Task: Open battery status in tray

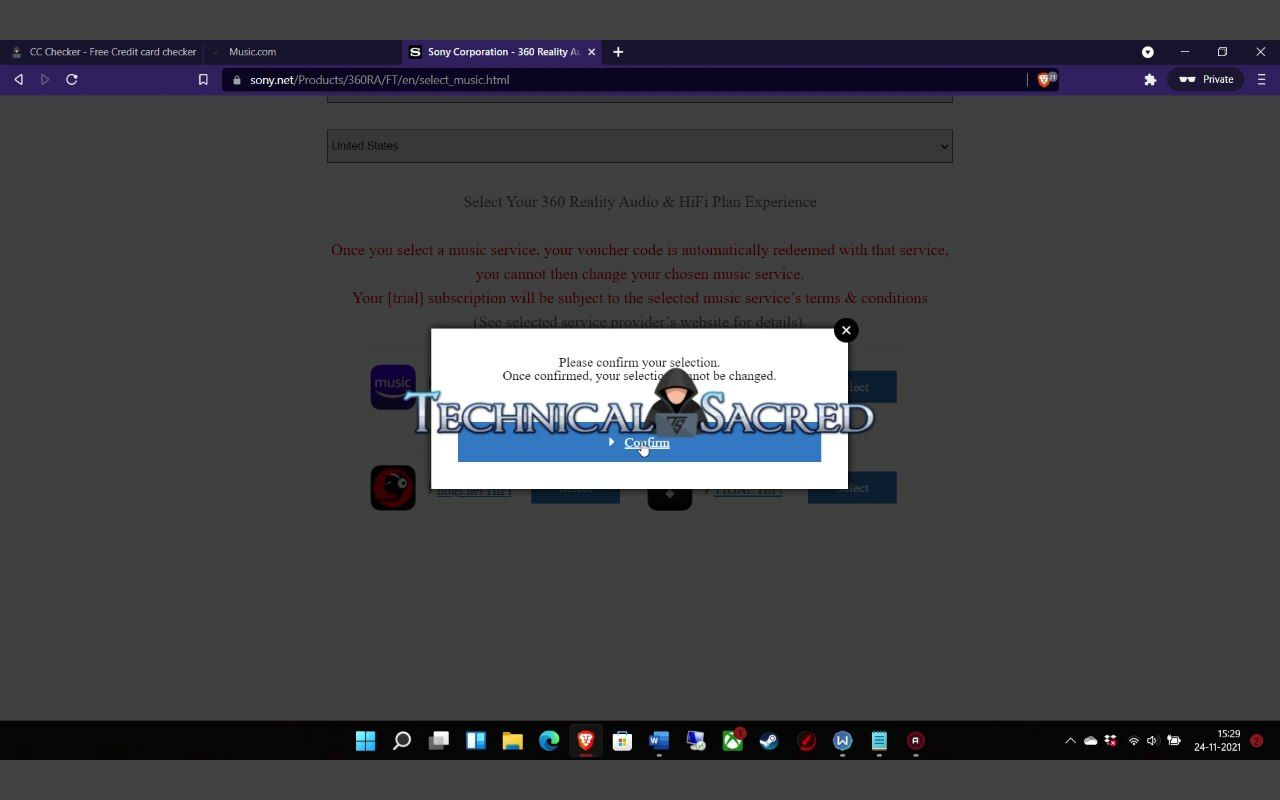Action: click(1174, 741)
